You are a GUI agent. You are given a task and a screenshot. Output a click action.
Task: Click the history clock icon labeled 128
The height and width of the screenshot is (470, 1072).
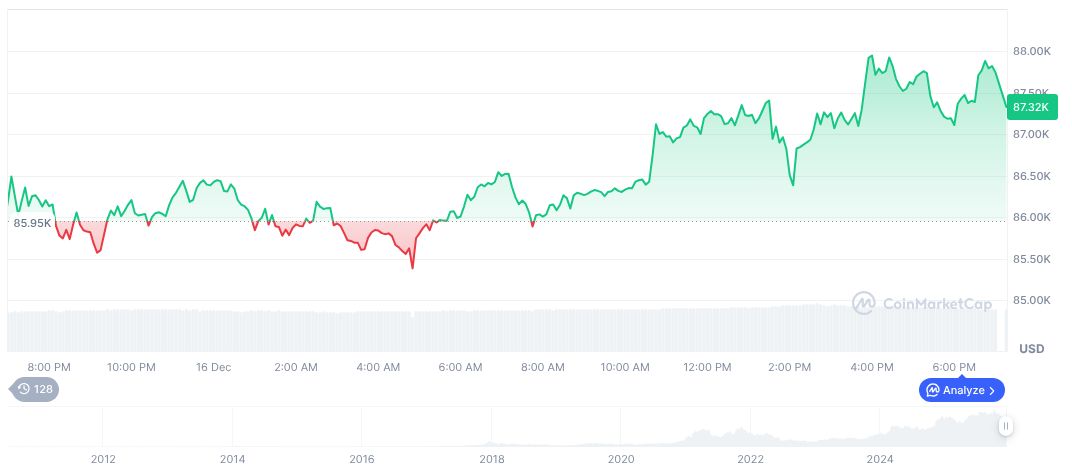[x=35, y=389]
